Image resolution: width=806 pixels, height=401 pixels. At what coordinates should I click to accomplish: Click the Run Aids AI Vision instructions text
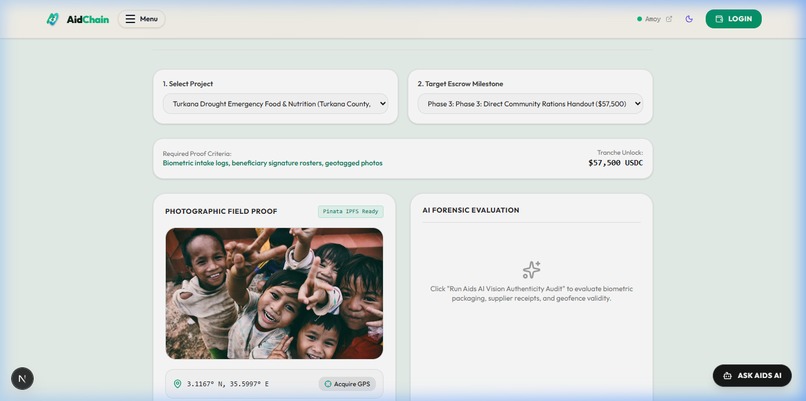pos(532,294)
